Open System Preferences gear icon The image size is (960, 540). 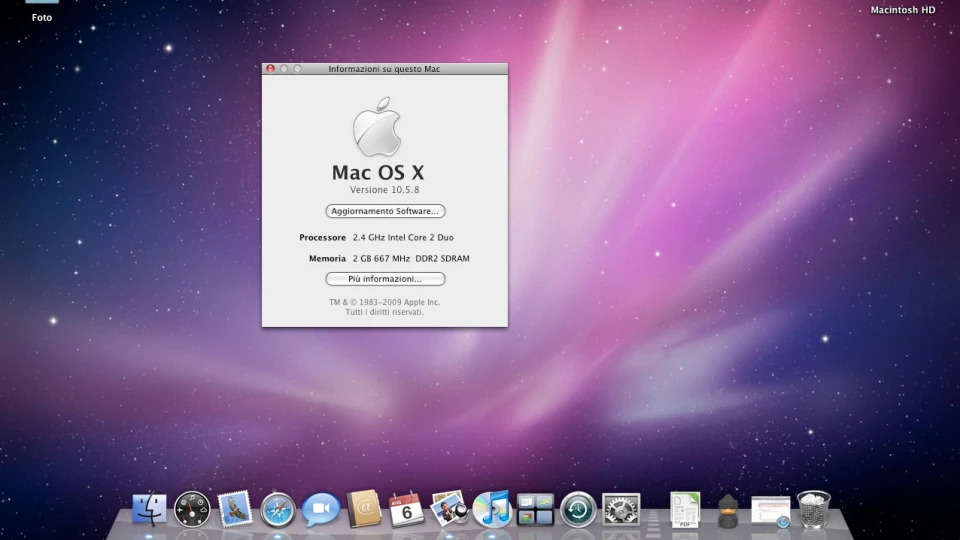(621, 509)
